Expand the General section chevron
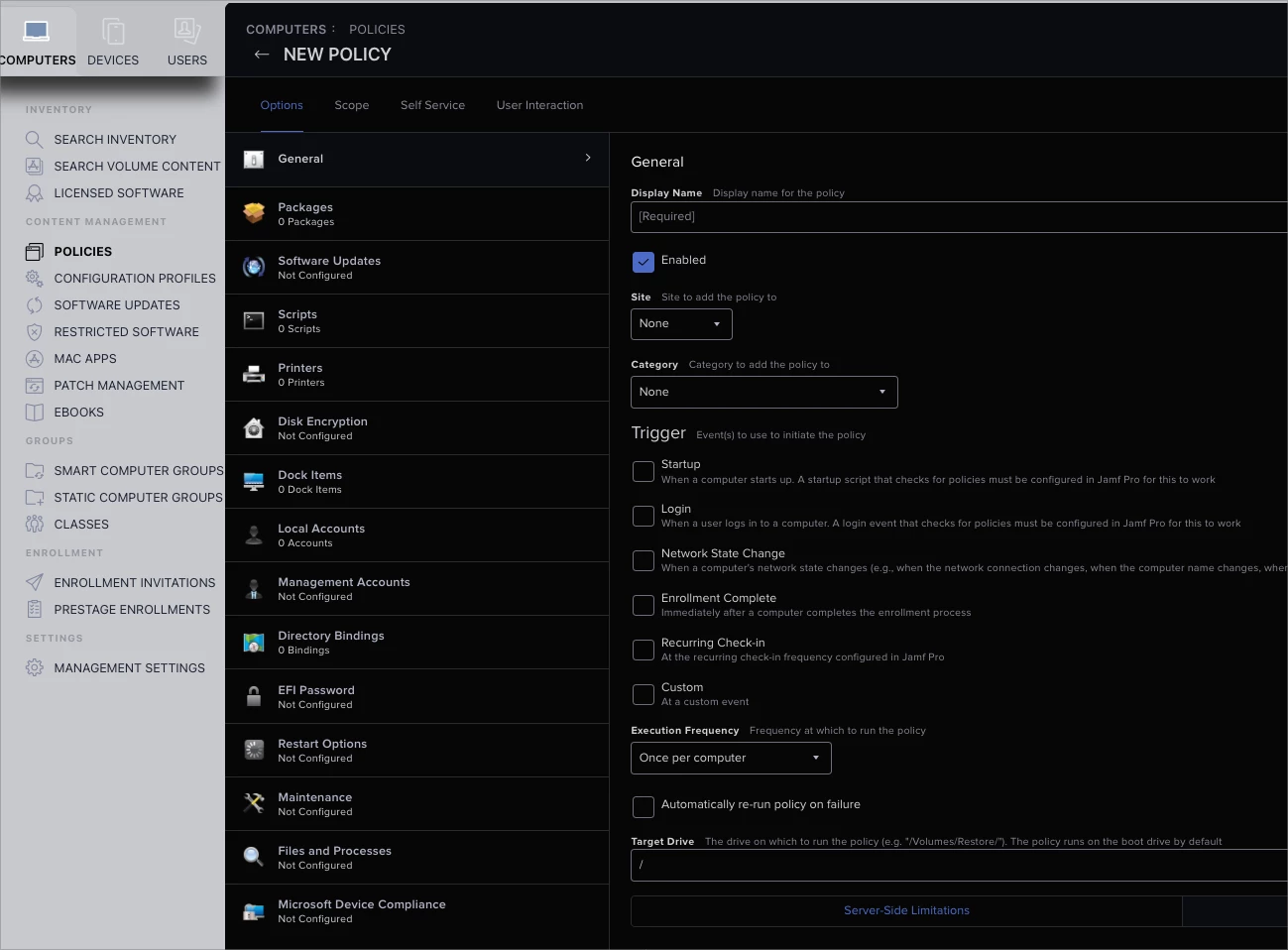 pos(588,158)
